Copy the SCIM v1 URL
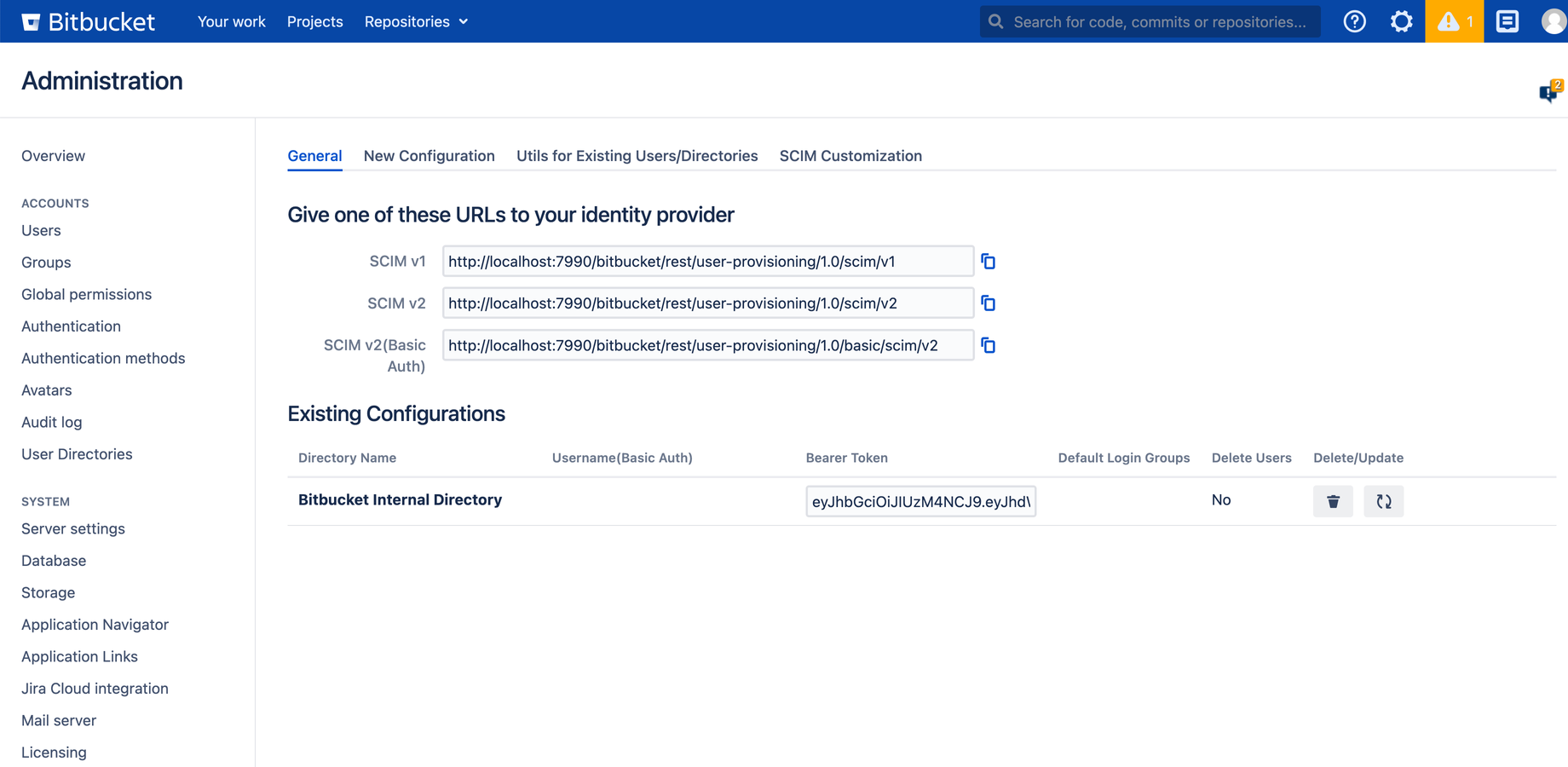 989,262
